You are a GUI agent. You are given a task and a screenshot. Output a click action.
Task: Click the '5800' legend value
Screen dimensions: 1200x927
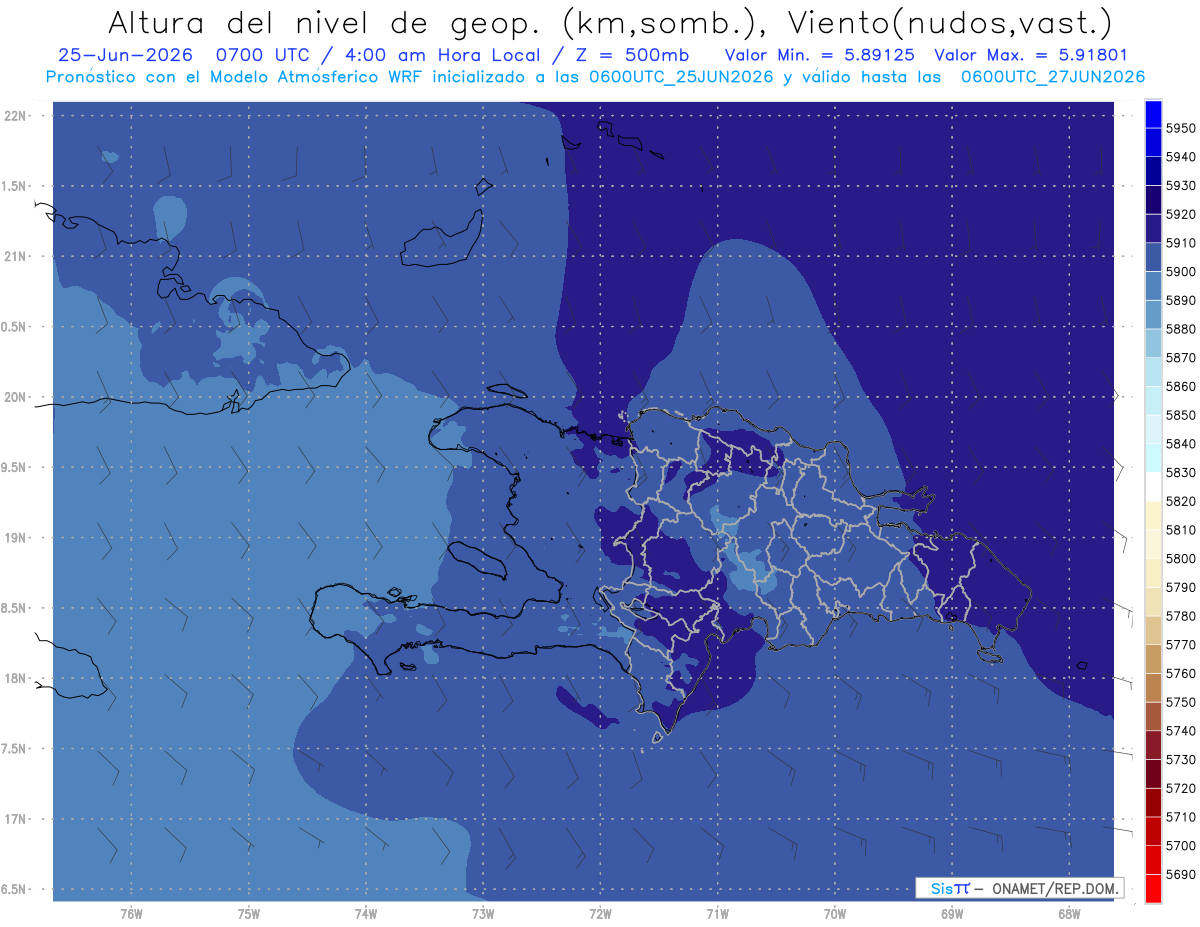coord(1181,559)
